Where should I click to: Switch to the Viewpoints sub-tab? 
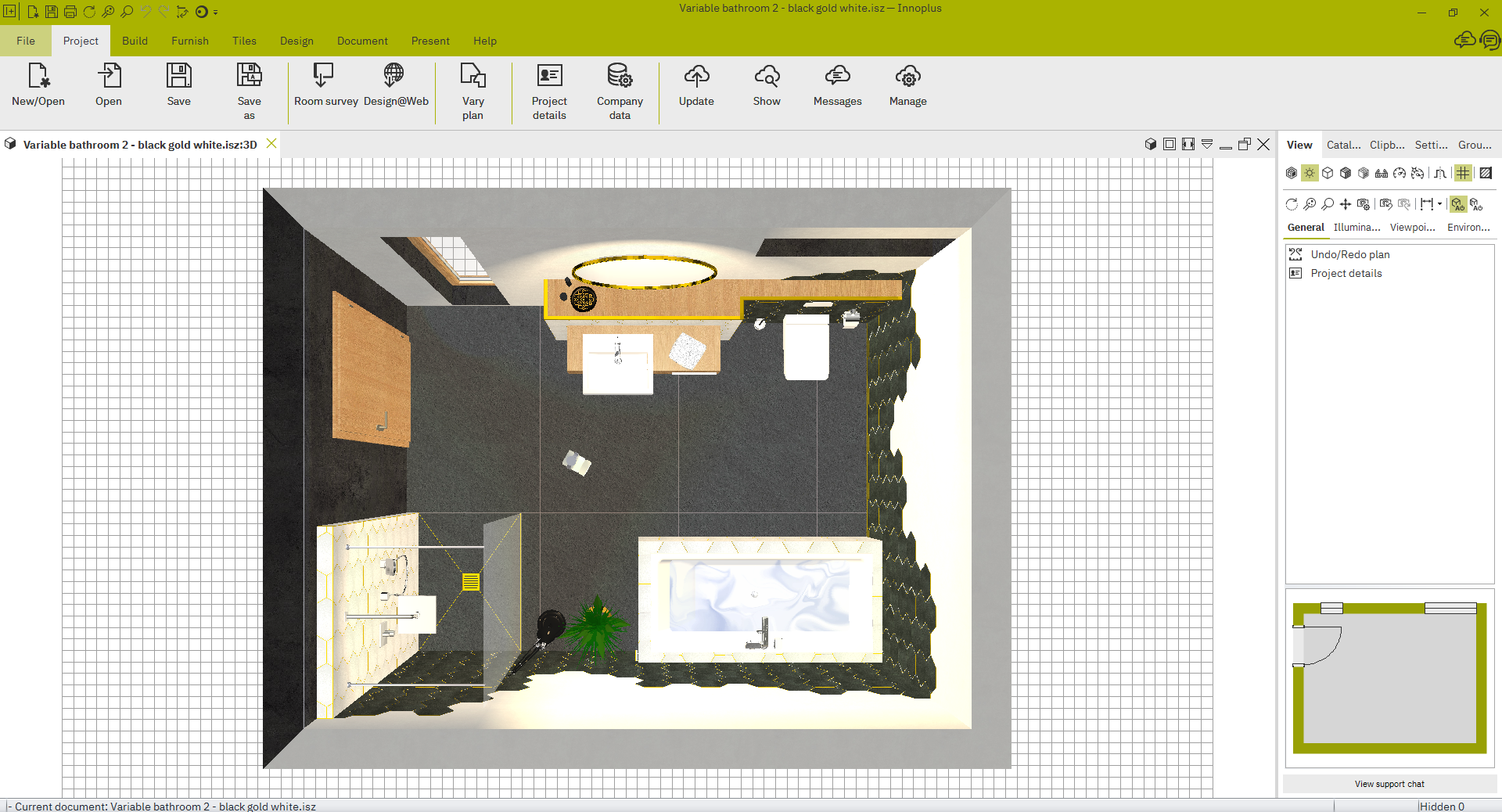click(1412, 228)
